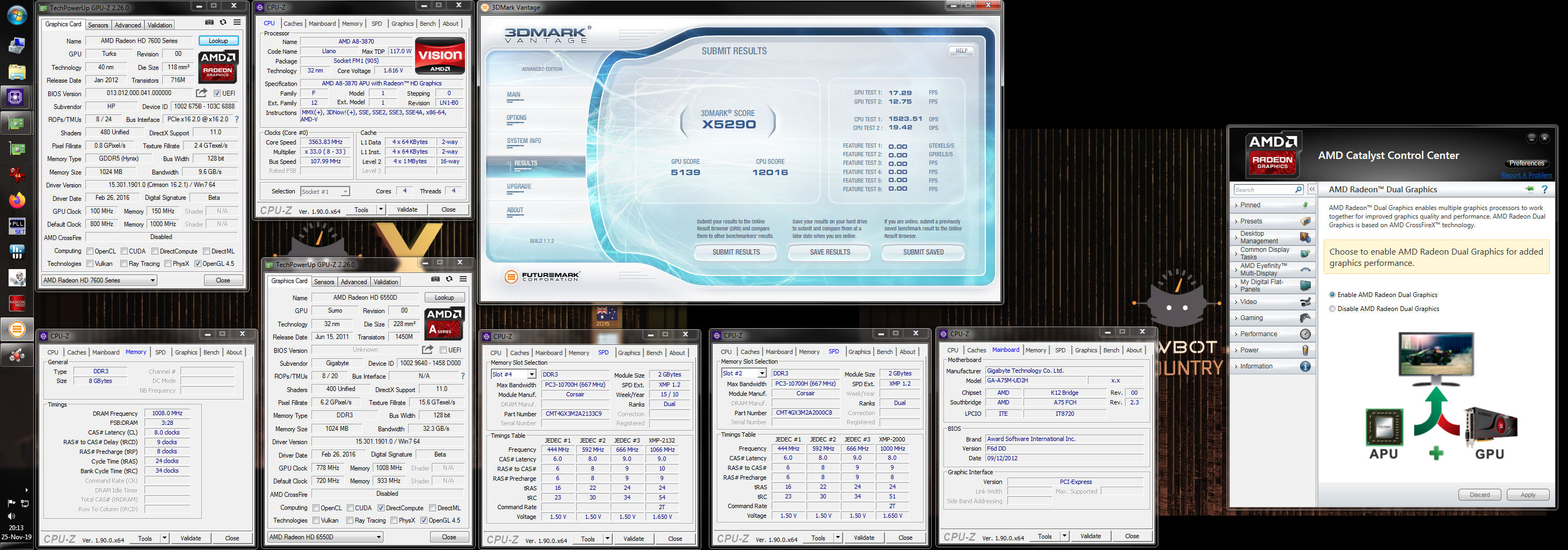Toggle Vulkan checkbox in top GPU-Z window

pos(90,264)
